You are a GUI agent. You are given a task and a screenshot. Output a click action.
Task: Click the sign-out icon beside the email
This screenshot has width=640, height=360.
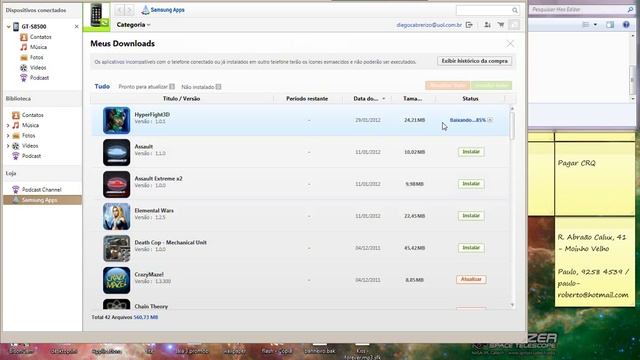point(469,25)
